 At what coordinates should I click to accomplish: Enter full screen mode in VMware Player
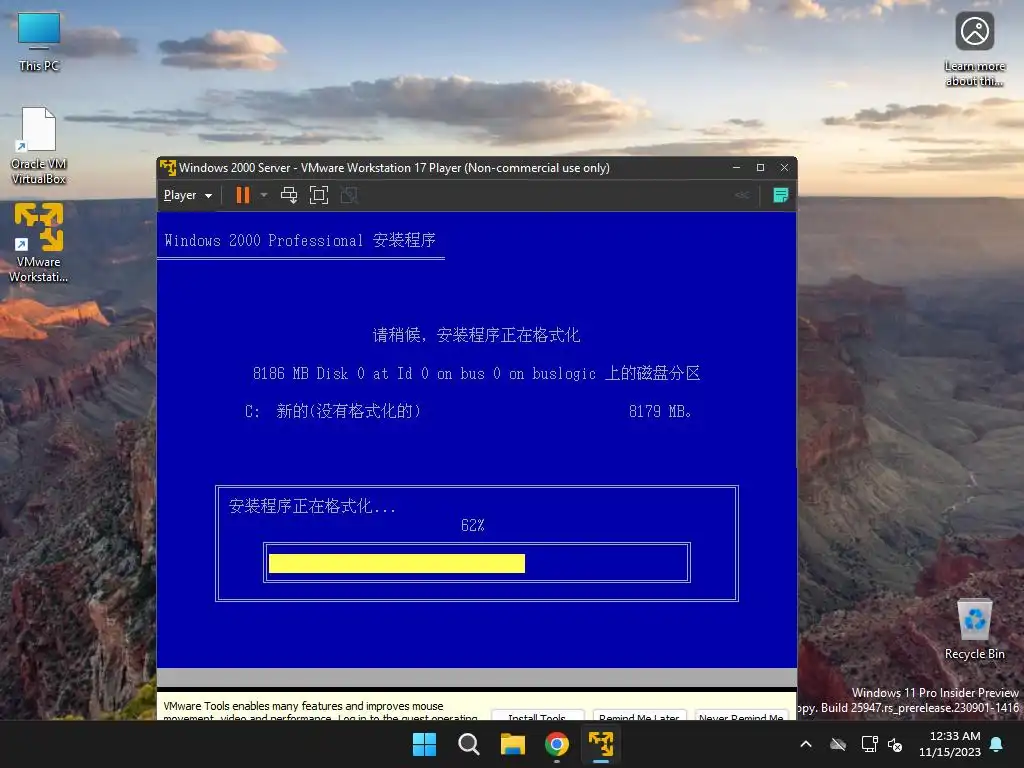(x=319, y=195)
